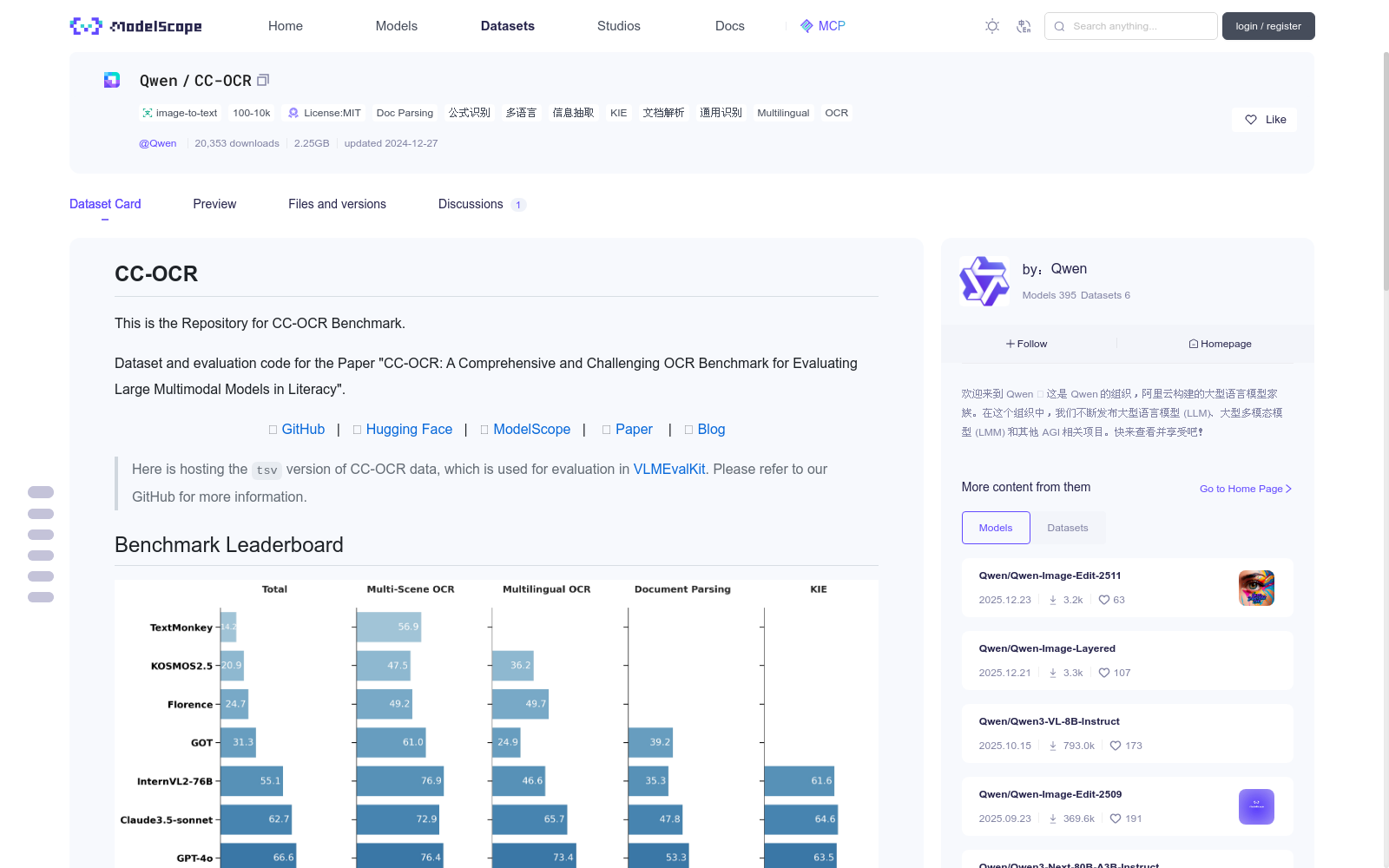Open the GitHub link in the dataset card

(303, 429)
